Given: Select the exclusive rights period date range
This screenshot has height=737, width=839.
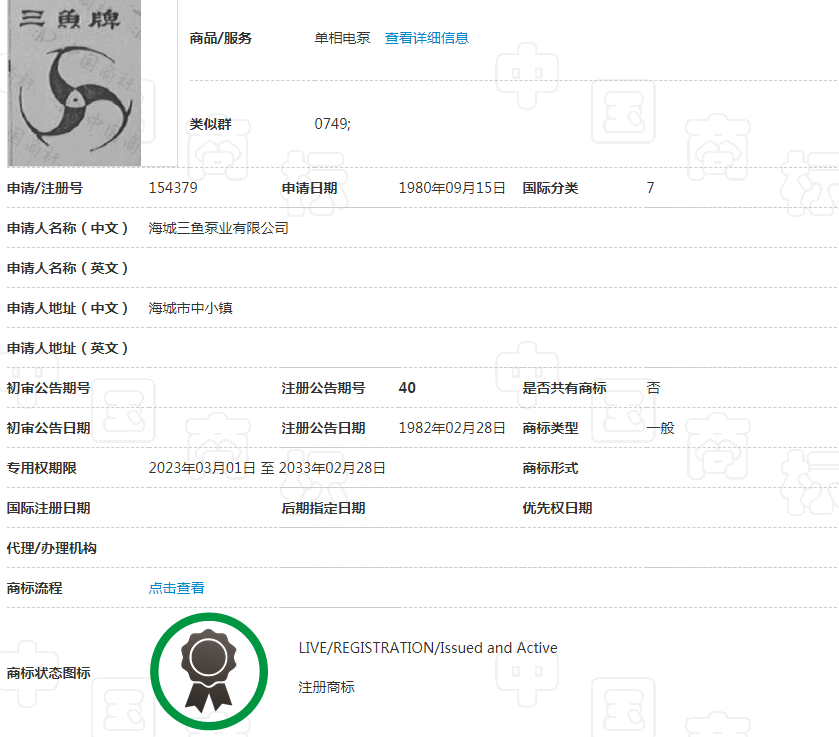Looking at the screenshot, I should click(x=267, y=468).
